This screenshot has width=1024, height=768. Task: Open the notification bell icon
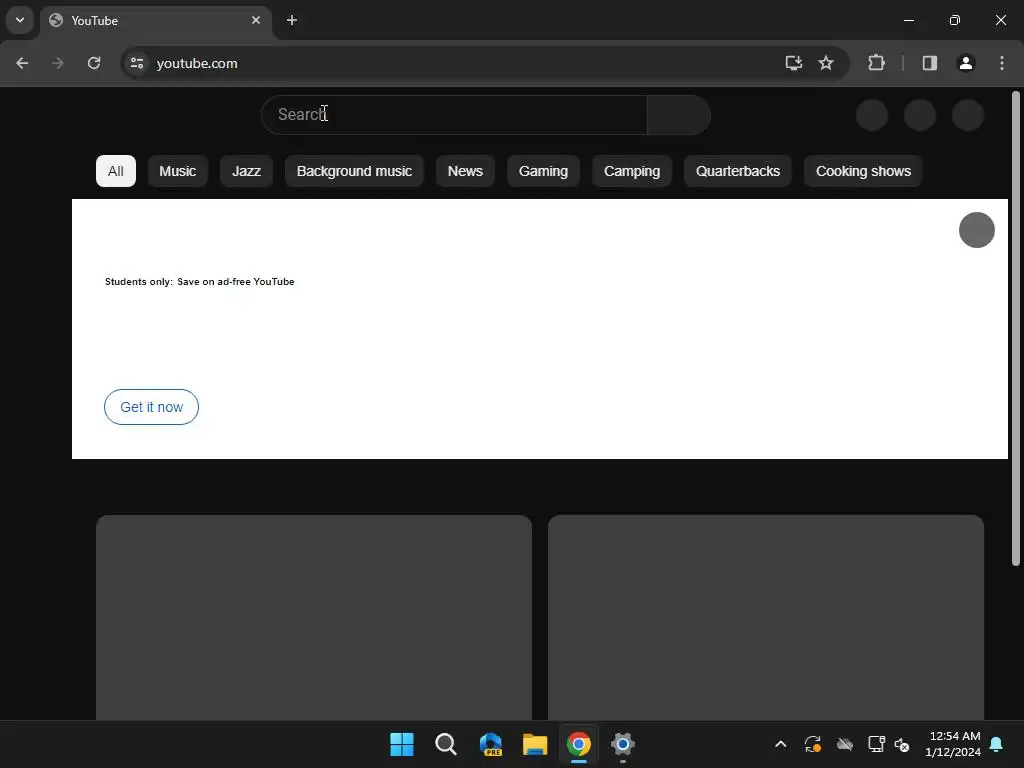point(997,744)
